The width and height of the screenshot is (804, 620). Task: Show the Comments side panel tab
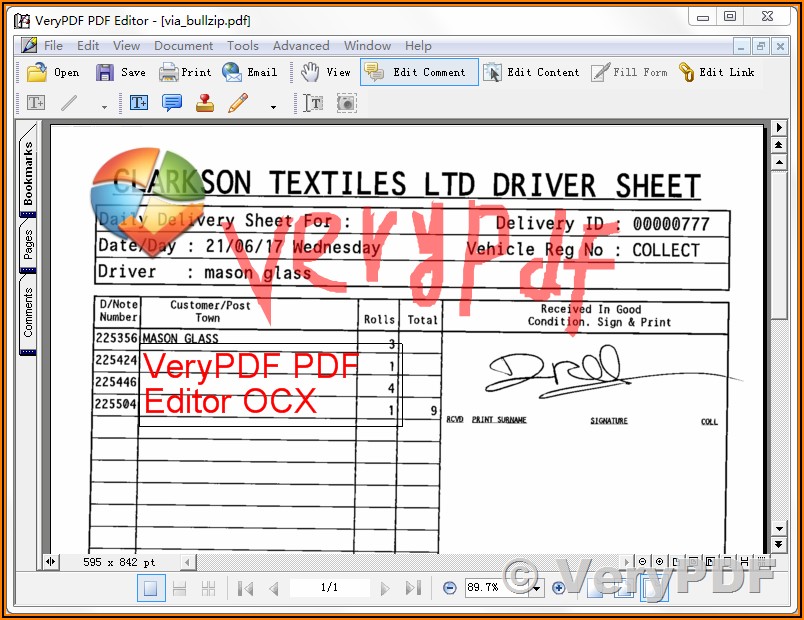[28, 314]
